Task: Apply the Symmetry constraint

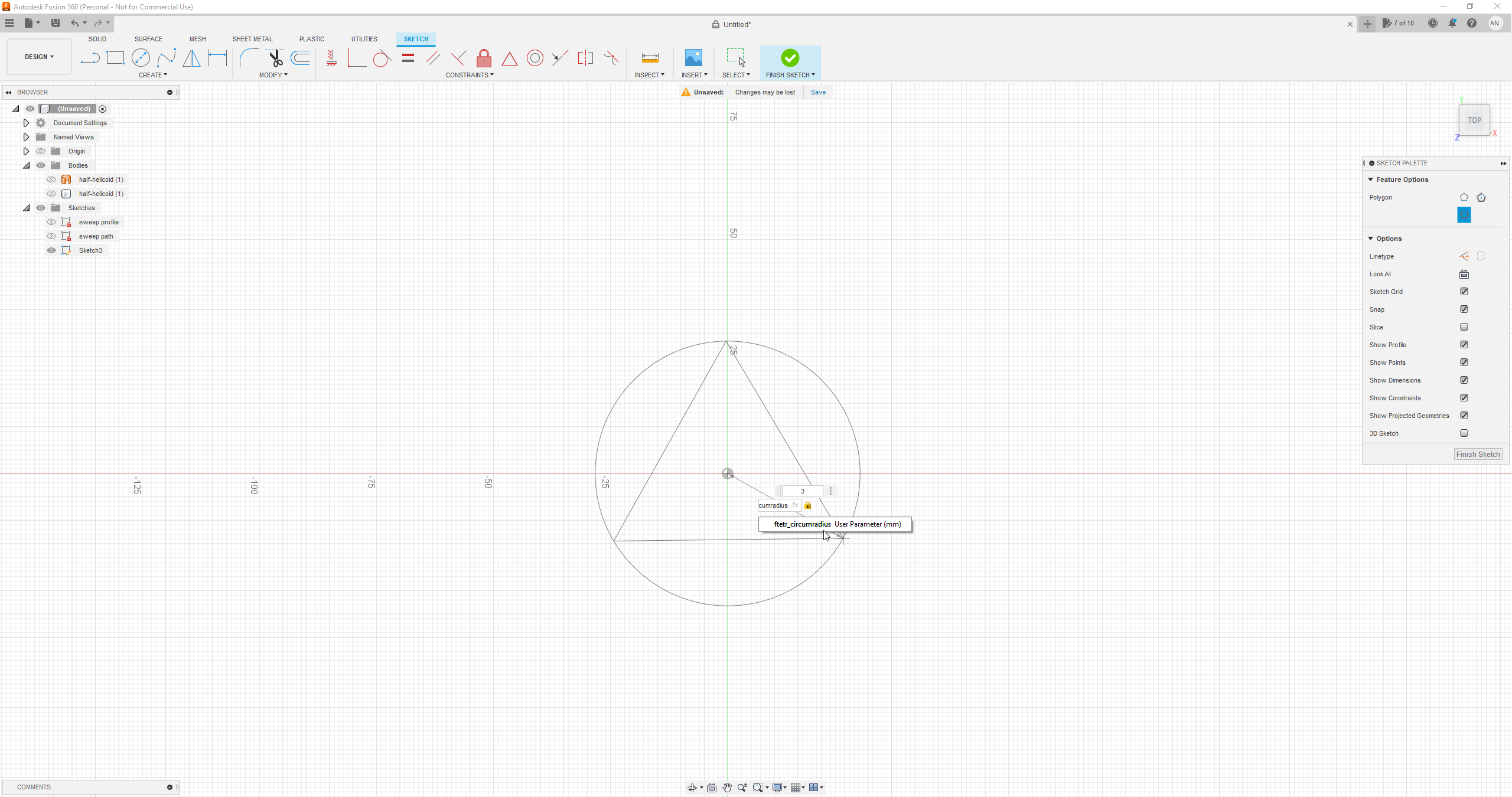Action: click(585, 58)
